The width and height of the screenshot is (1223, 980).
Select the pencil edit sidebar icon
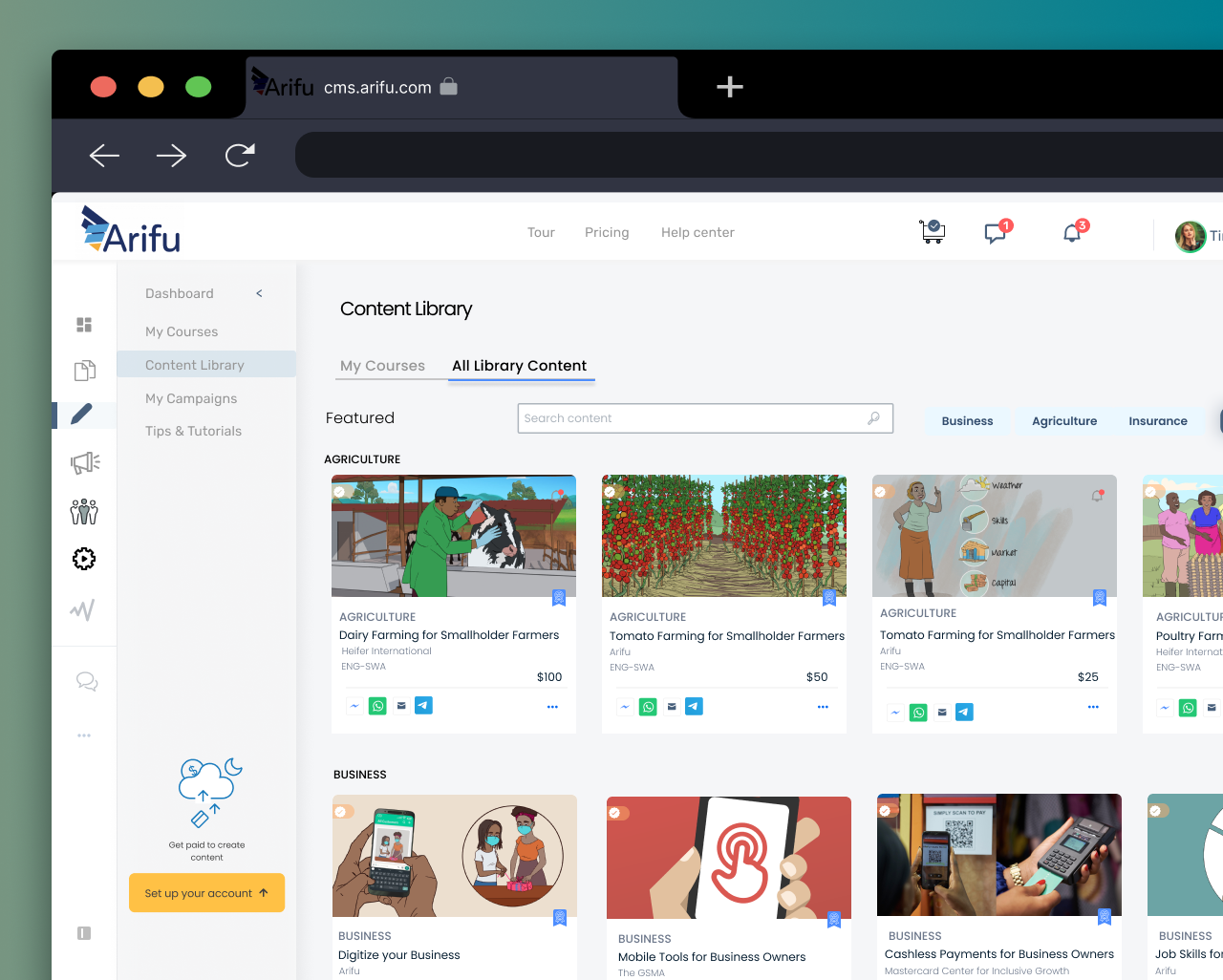(82, 414)
